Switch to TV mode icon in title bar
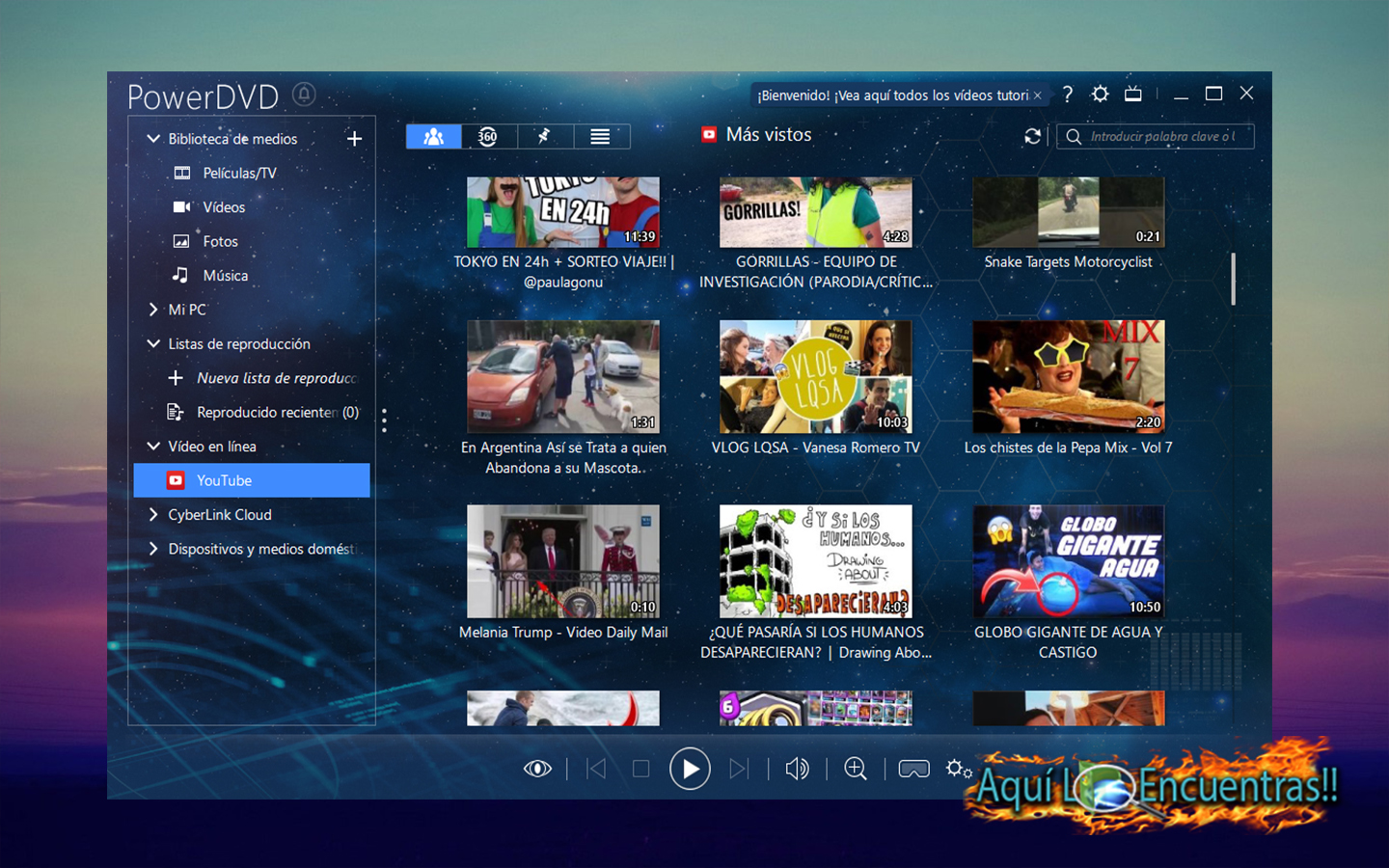 1133,94
